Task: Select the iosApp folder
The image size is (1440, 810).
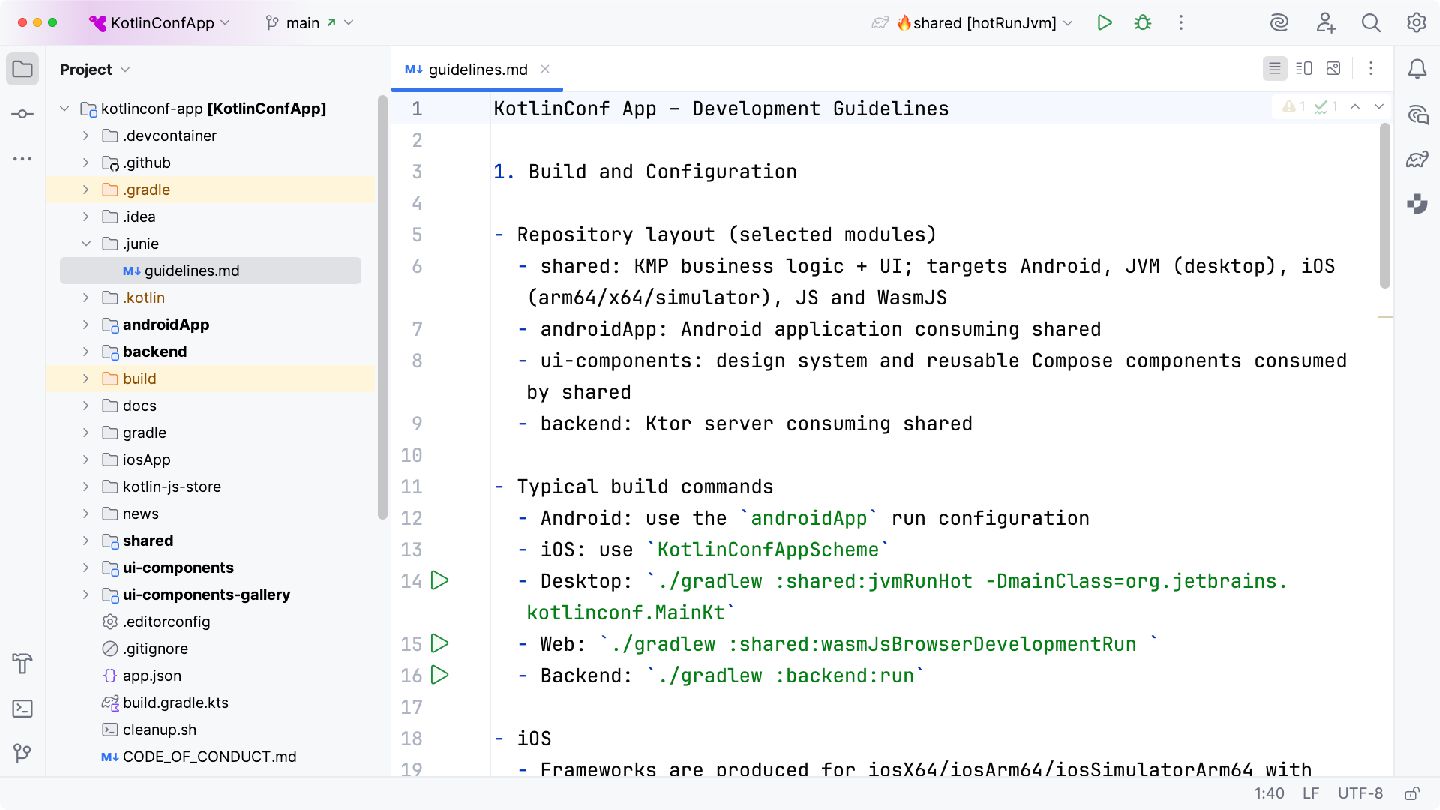Action: click(x=146, y=460)
